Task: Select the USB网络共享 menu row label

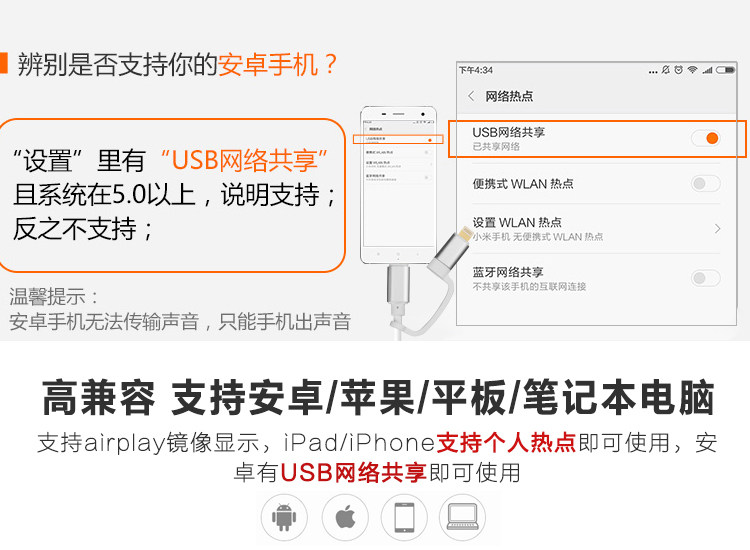Action: coord(508,132)
